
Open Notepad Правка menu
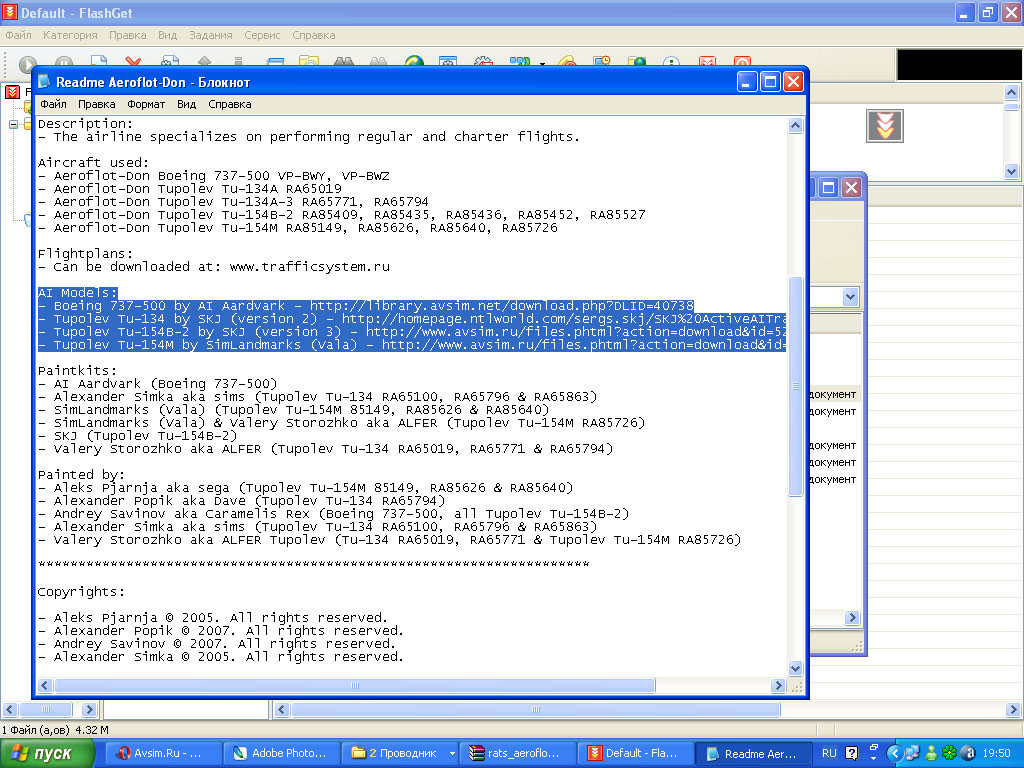pyautogui.click(x=97, y=104)
